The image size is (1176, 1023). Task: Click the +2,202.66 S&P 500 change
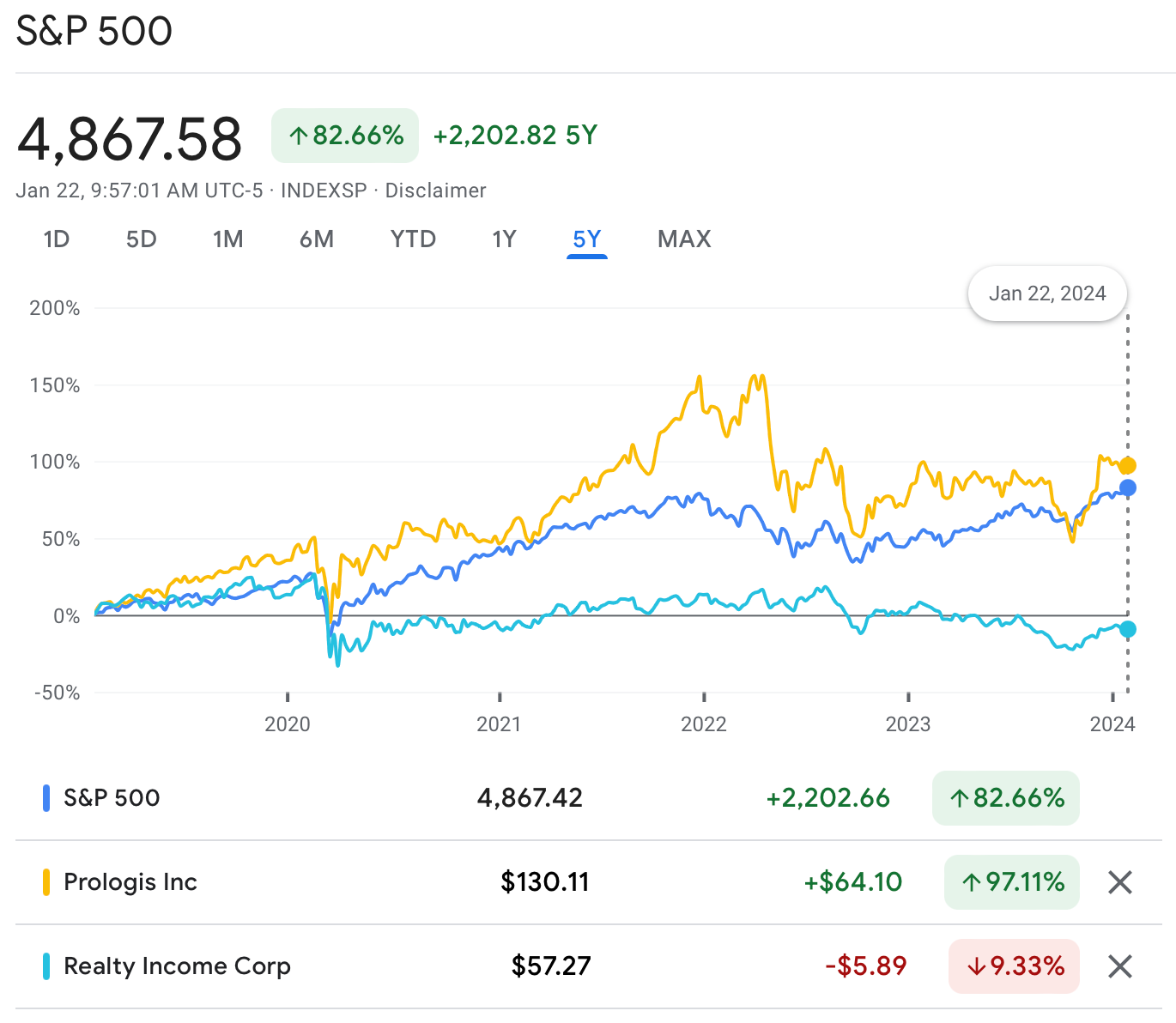[x=828, y=798]
